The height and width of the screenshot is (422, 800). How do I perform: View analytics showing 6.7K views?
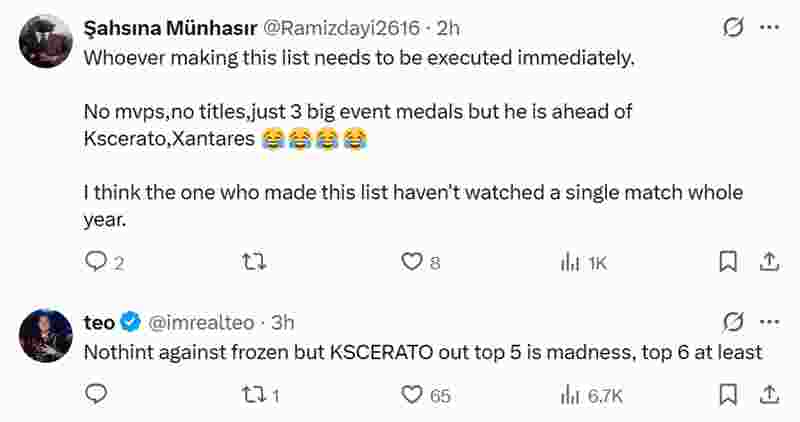tap(571, 395)
